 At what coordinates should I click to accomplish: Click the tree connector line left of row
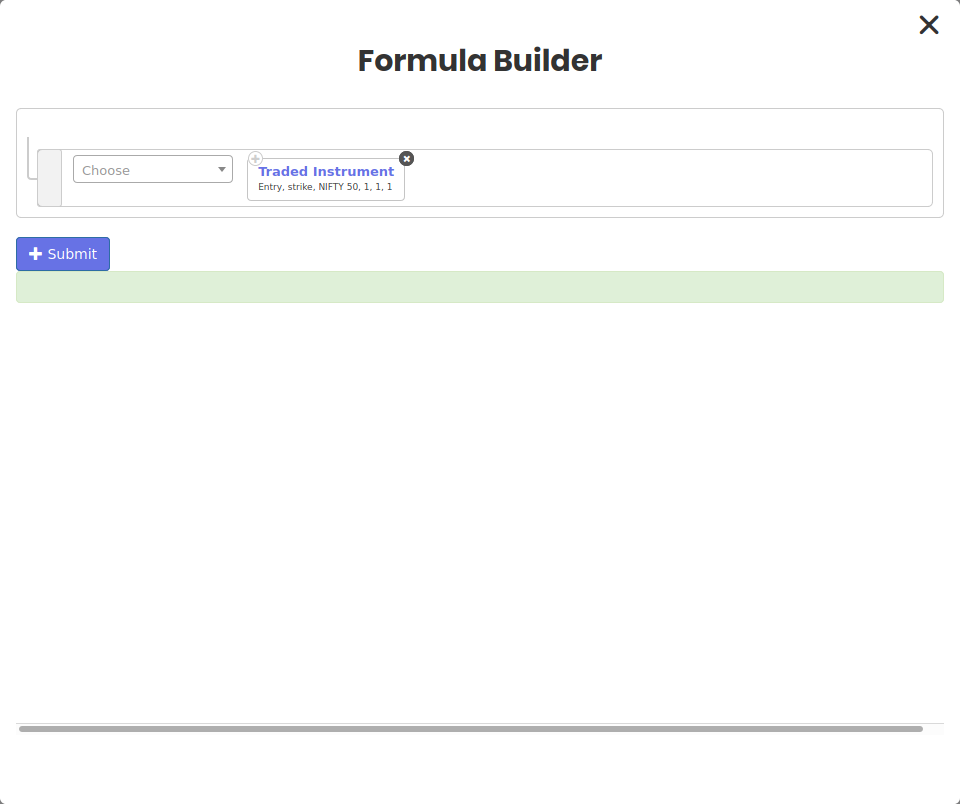[29, 160]
